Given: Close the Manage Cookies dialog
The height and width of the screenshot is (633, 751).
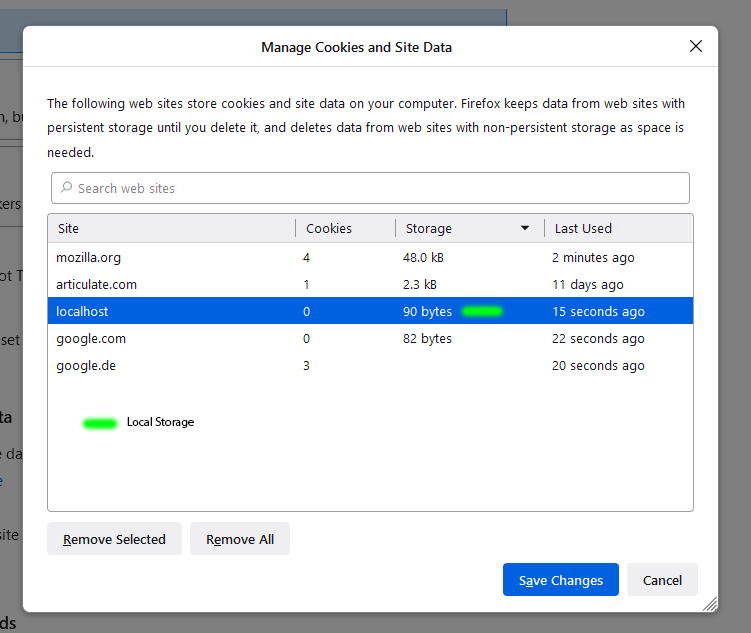Looking at the screenshot, I should pos(696,46).
